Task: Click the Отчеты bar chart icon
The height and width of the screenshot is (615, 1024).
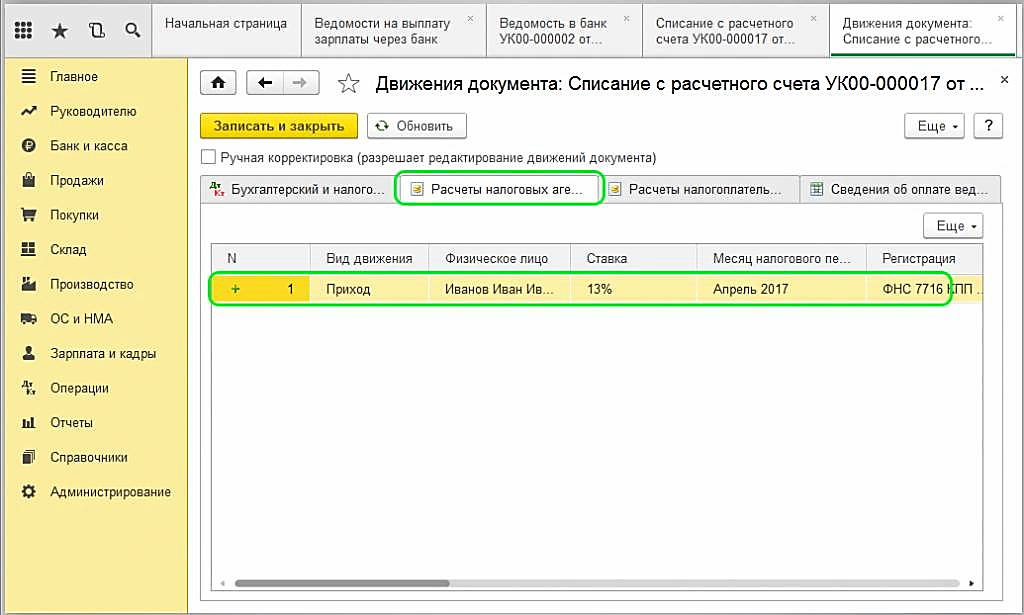Action: [29, 422]
